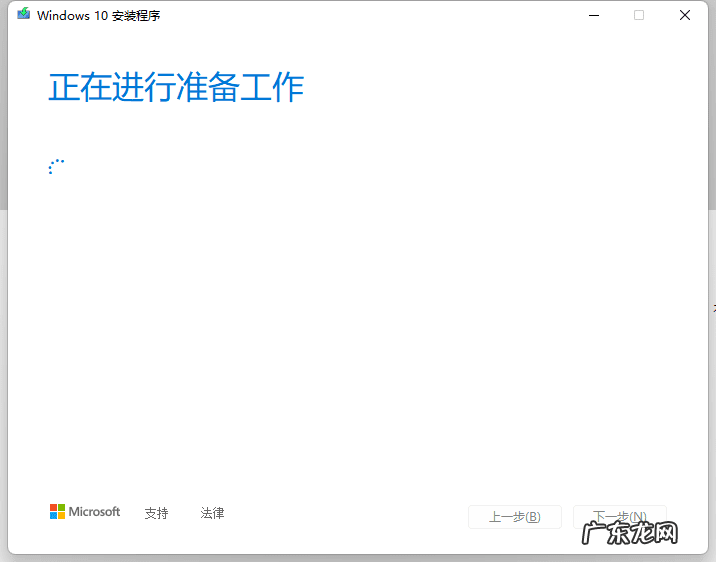Open the 法律 (Legal) link
Viewport: 716px width, 562px height.
pyautogui.click(x=212, y=513)
